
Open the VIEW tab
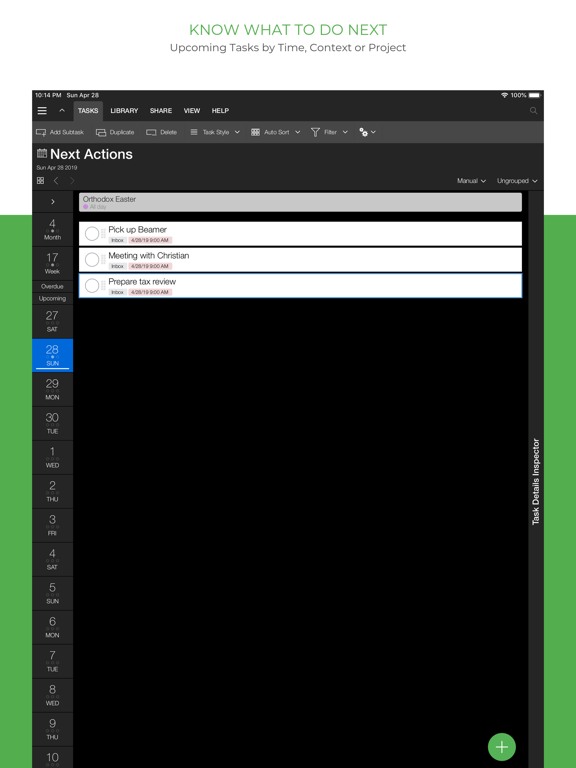tap(192, 111)
